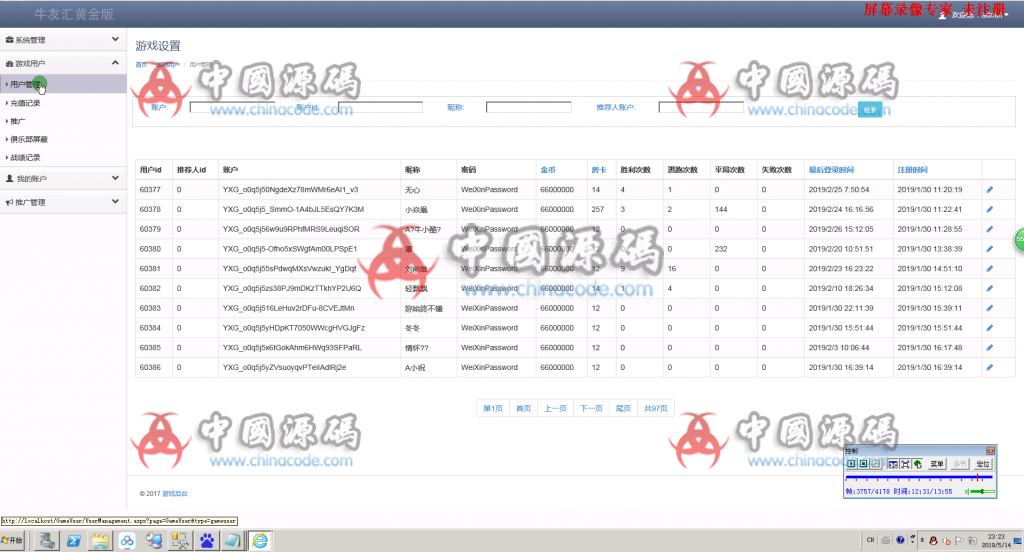Click the blue search button

870,110
